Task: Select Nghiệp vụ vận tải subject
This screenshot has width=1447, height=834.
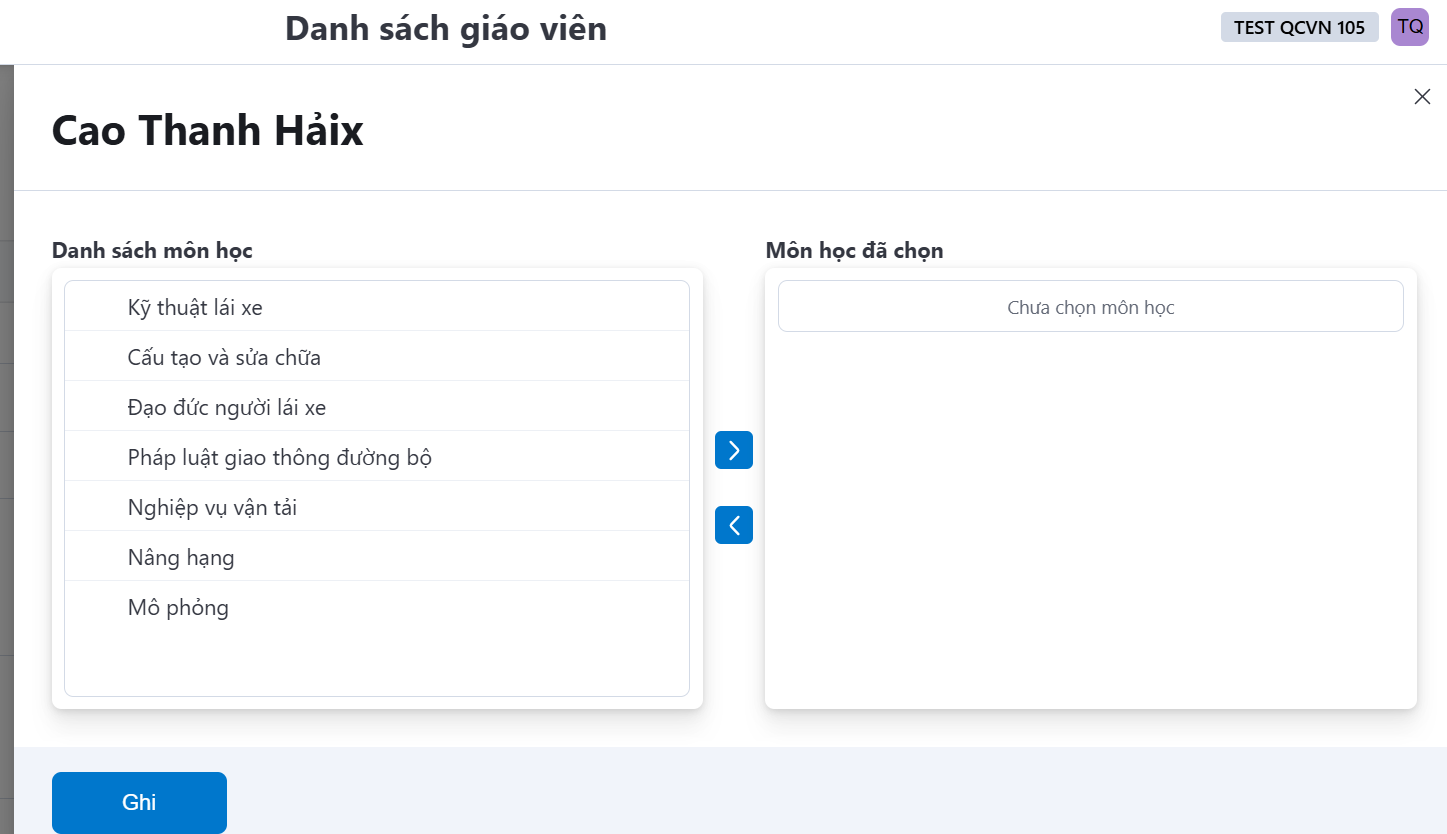Action: coord(377,507)
